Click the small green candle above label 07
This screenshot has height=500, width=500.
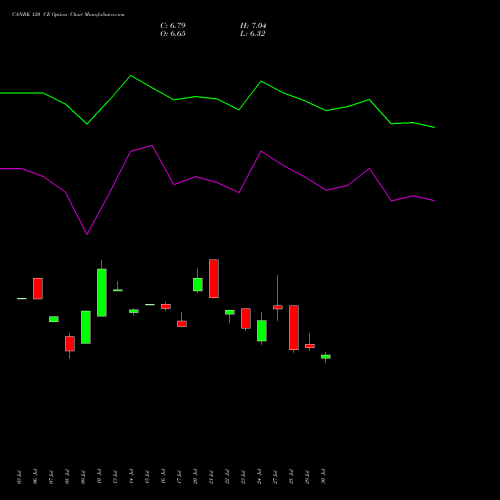pos(54,319)
